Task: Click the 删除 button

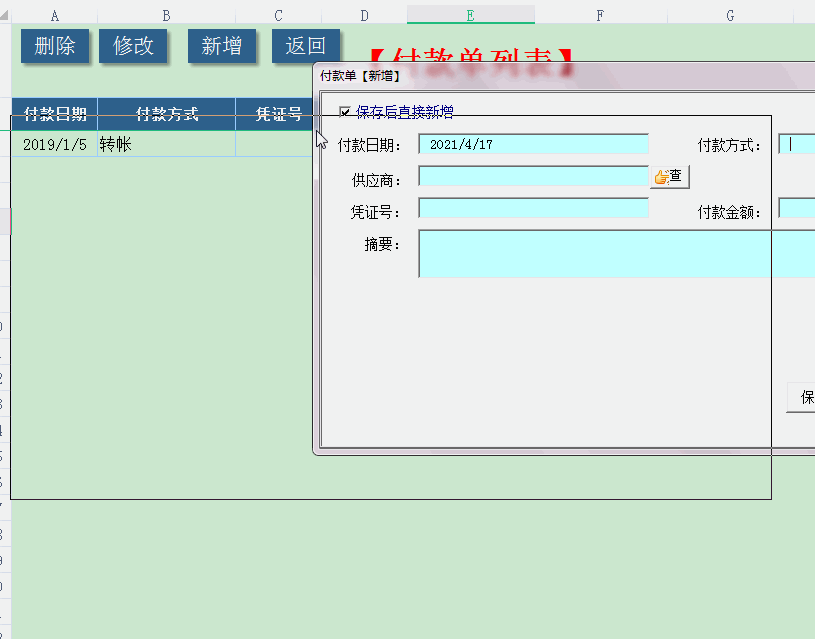Action: tap(55, 46)
